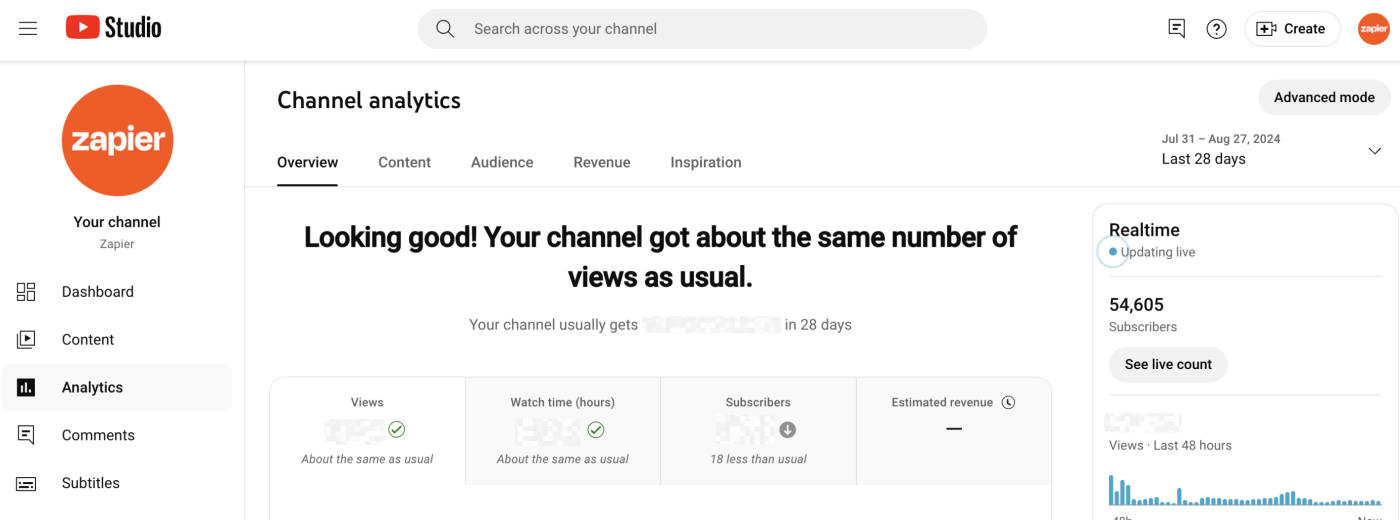Click the YouTube Studio logo
This screenshot has width=1400, height=520.
point(113,28)
